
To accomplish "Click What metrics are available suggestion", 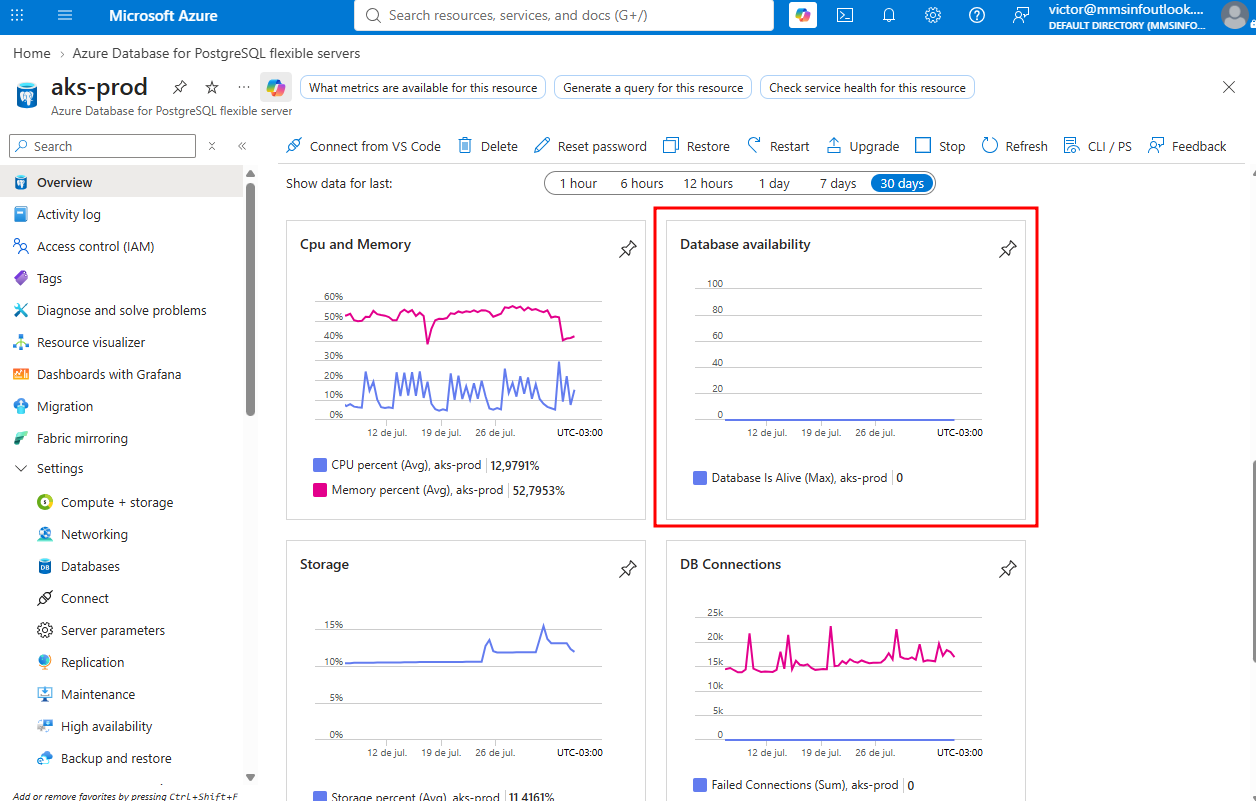I will click(x=423, y=88).
